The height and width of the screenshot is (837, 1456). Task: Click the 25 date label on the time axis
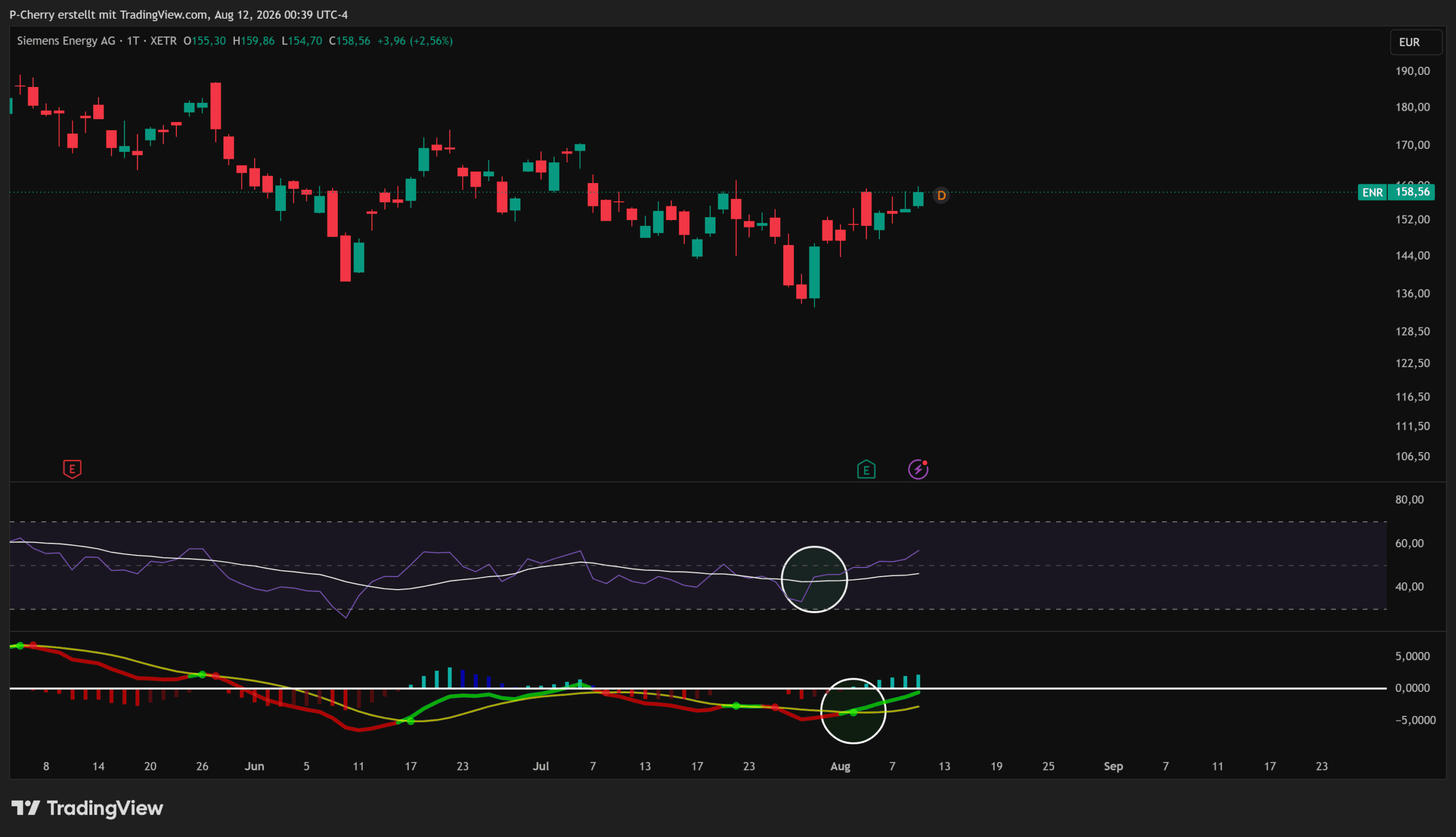pyautogui.click(x=1048, y=766)
